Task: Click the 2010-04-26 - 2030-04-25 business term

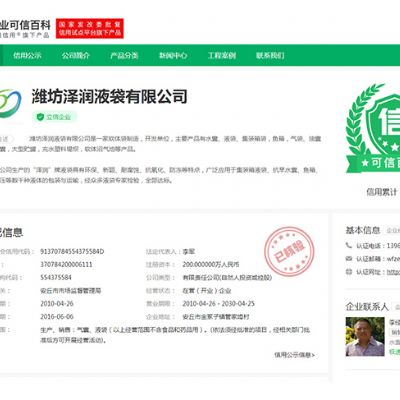Action: tap(218, 304)
